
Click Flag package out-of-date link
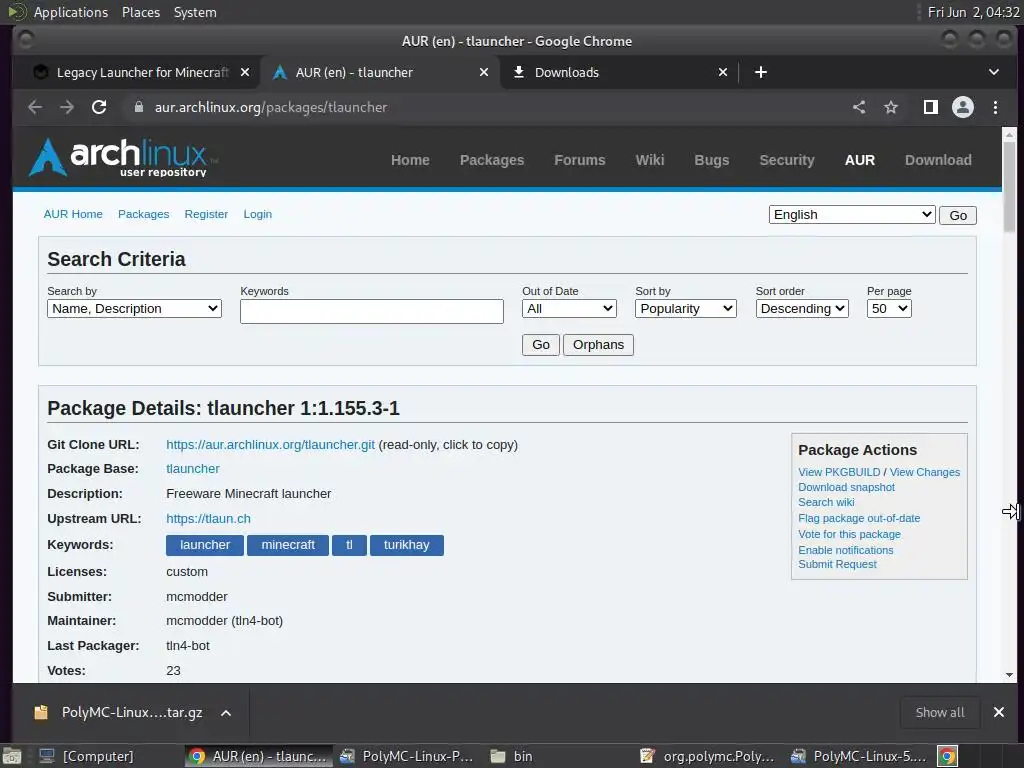(x=859, y=519)
